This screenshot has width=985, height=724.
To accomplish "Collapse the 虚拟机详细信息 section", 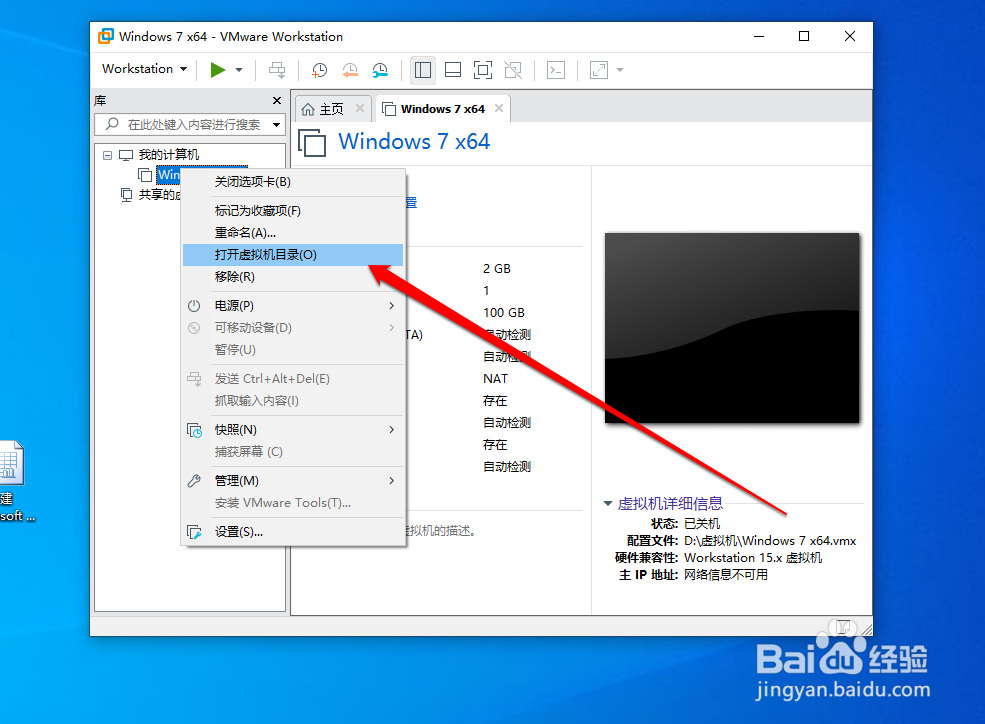I will click(x=607, y=504).
